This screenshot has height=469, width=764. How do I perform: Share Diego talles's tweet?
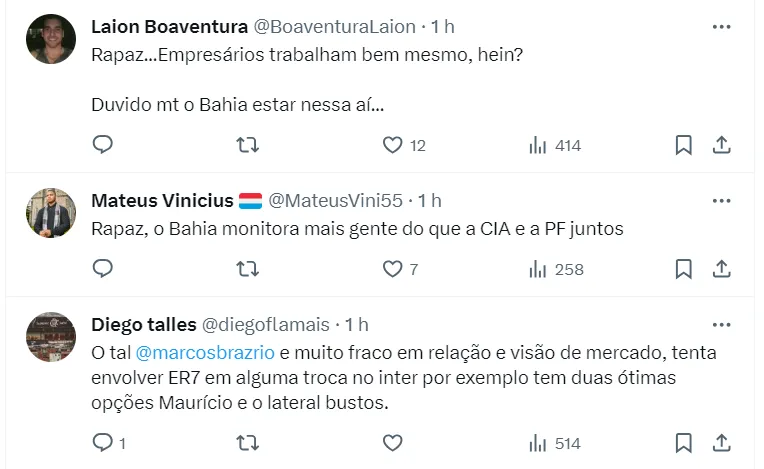tap(720, 442)
